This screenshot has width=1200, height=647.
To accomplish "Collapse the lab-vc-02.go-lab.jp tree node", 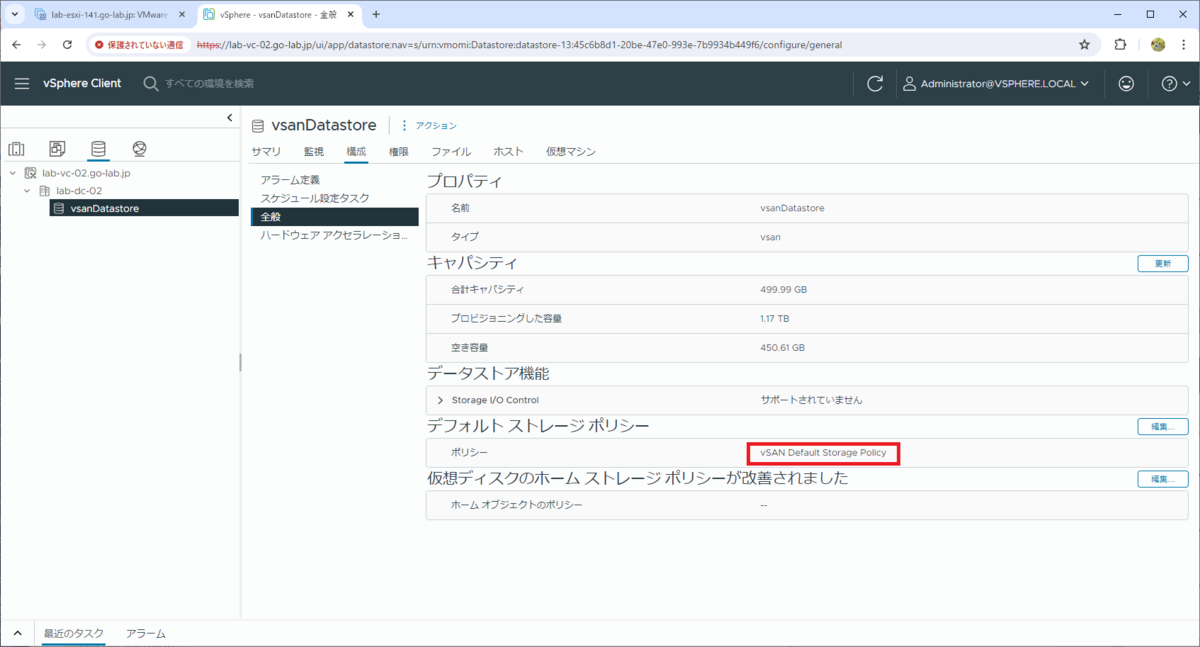I will click(x=12, y=173).
